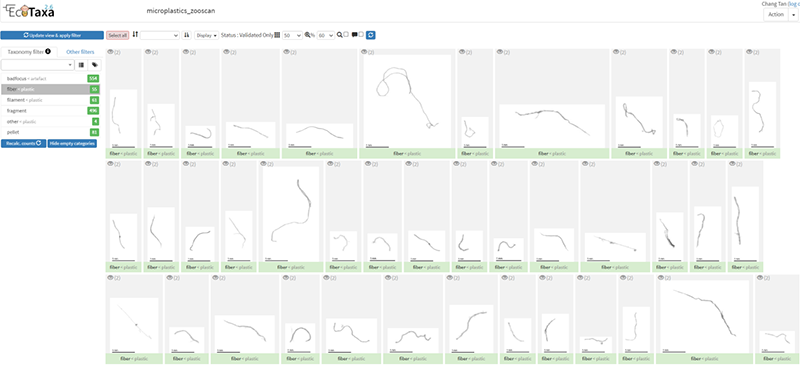
Task: Select the pellet category in taxonomy list
Action: 50,132
